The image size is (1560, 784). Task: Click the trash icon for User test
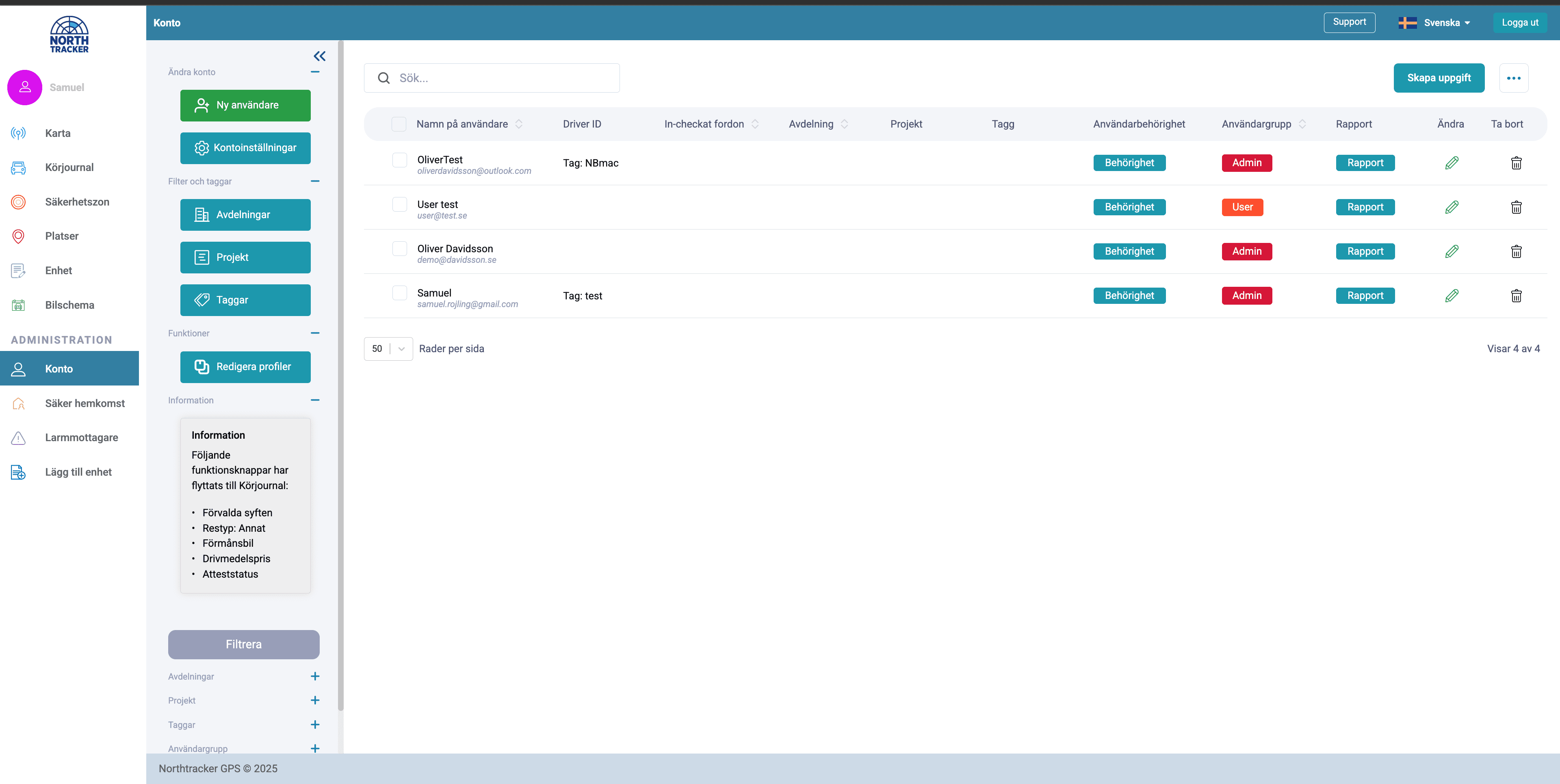click(1516, 207)
